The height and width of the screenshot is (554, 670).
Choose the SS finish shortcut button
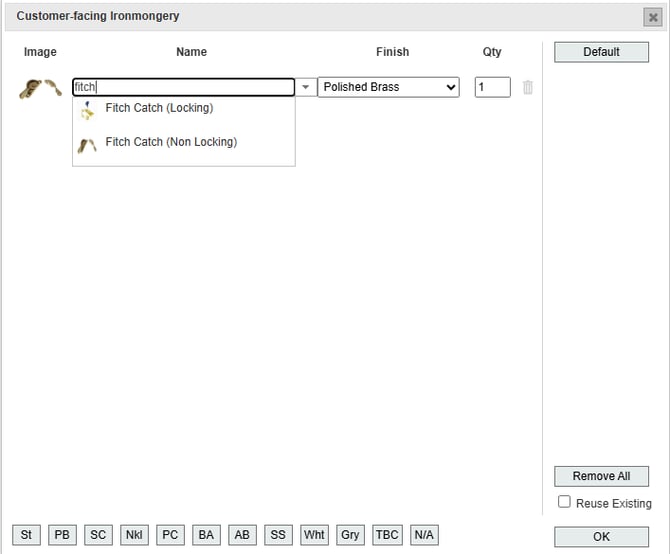click(x=278, y=535)
